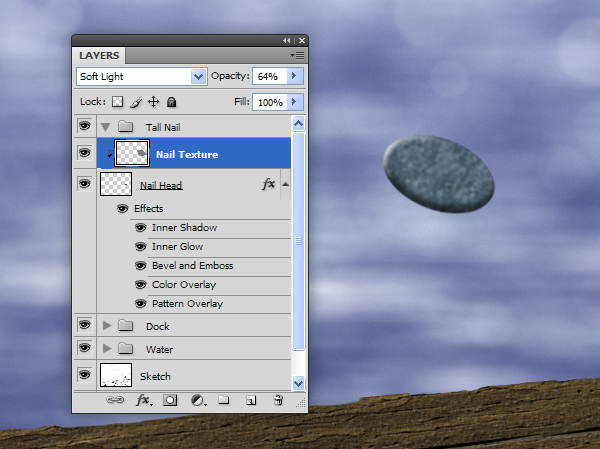Open the Opacity slider arrow

[x=294, y=76]
